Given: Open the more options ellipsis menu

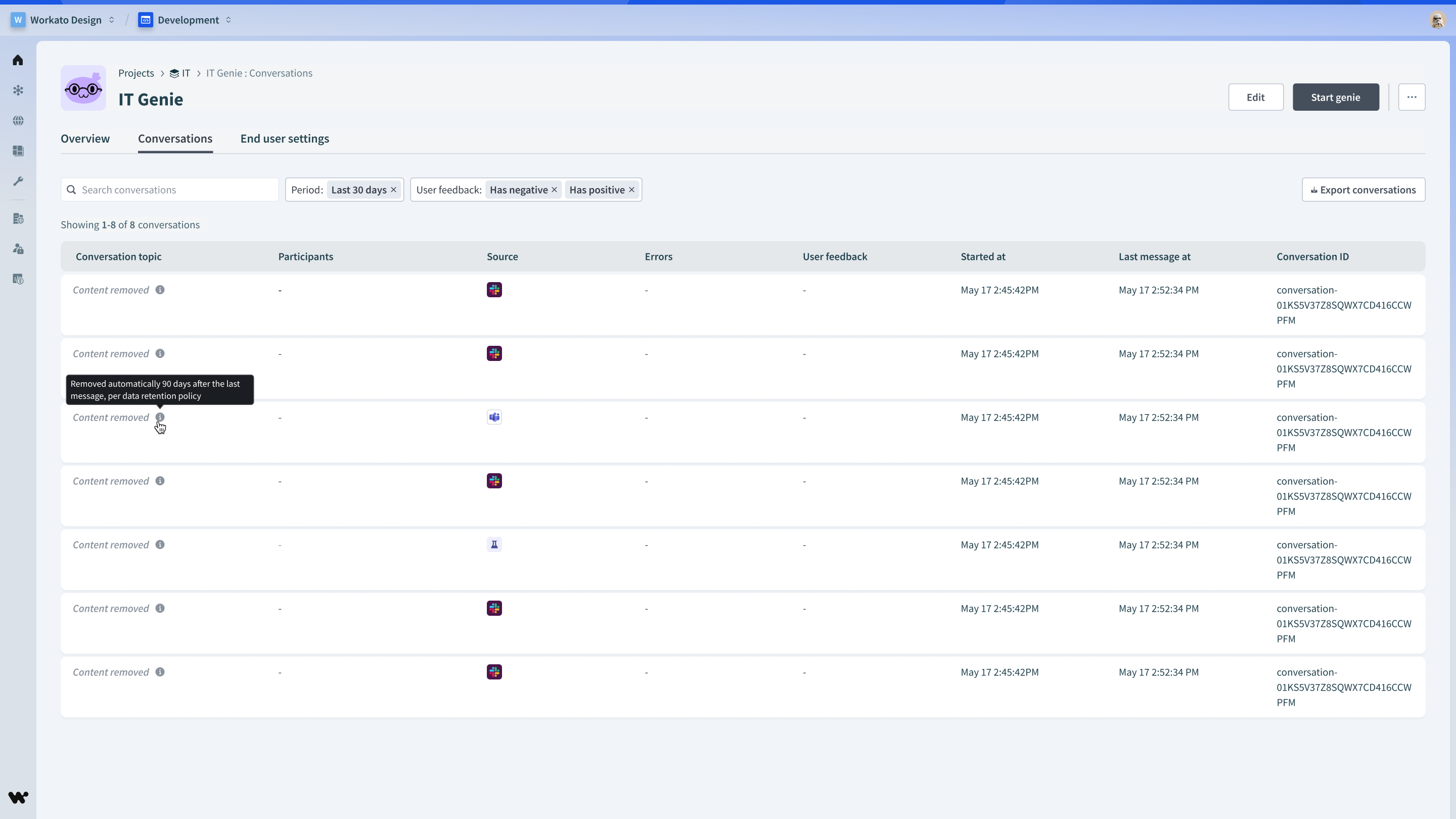Looking at the screenshot, I should 1412,97.
